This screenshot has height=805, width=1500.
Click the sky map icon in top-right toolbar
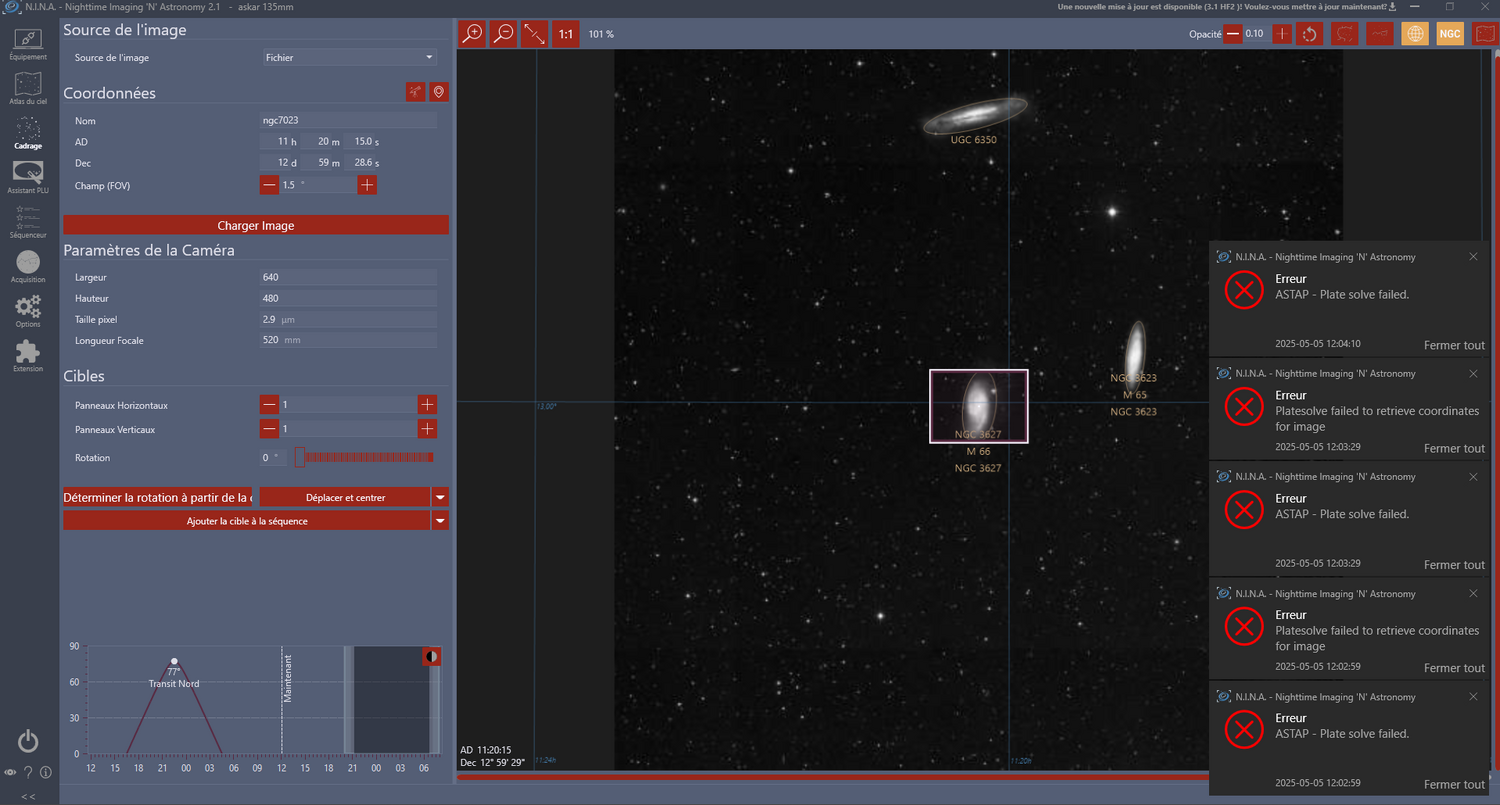click(1484, 34)
